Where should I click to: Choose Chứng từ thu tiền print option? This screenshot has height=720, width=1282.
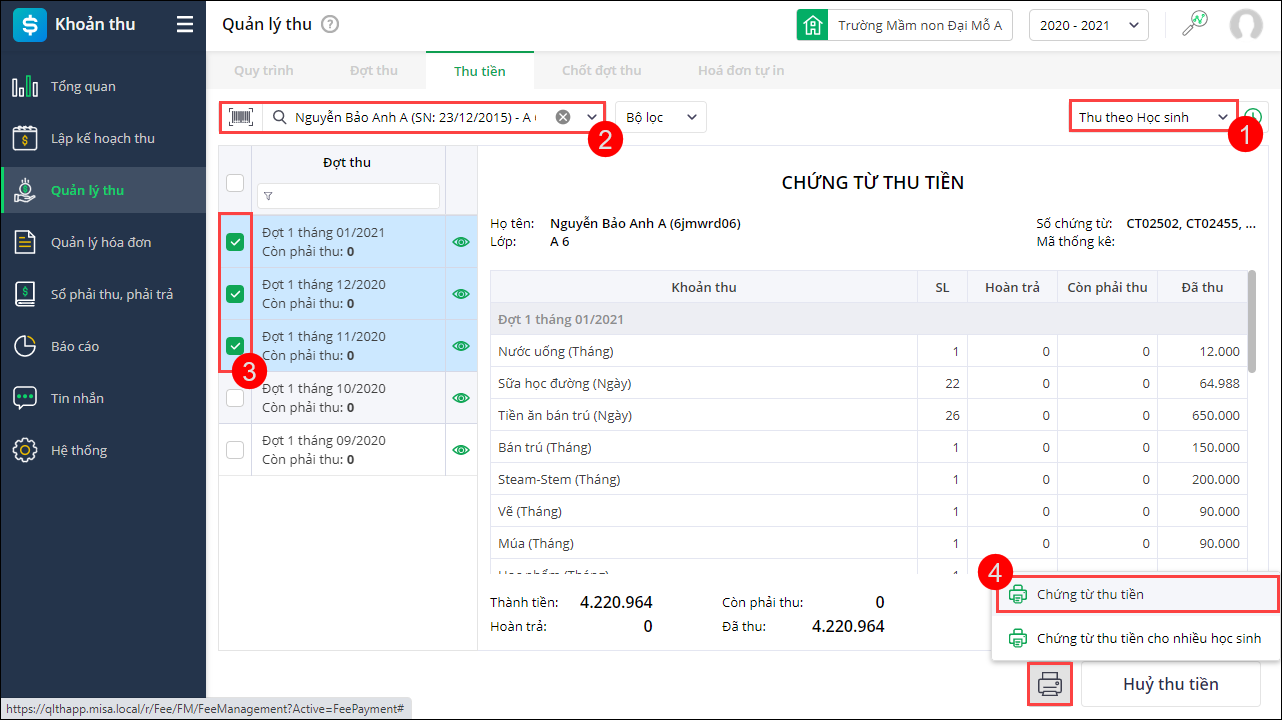pos(1137,594)
